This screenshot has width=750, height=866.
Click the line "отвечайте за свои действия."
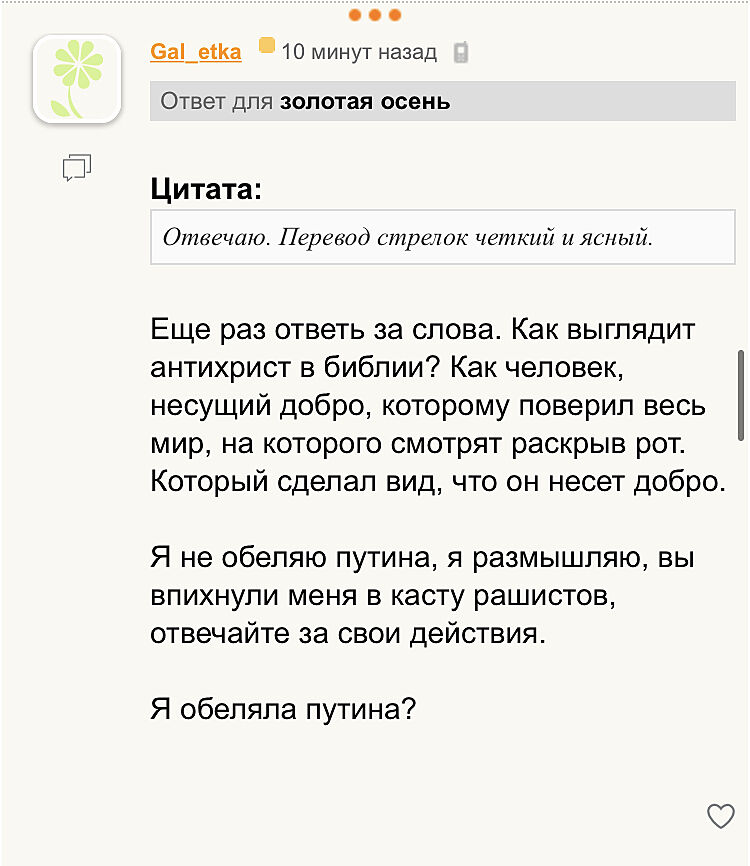(x=349, y=634)
